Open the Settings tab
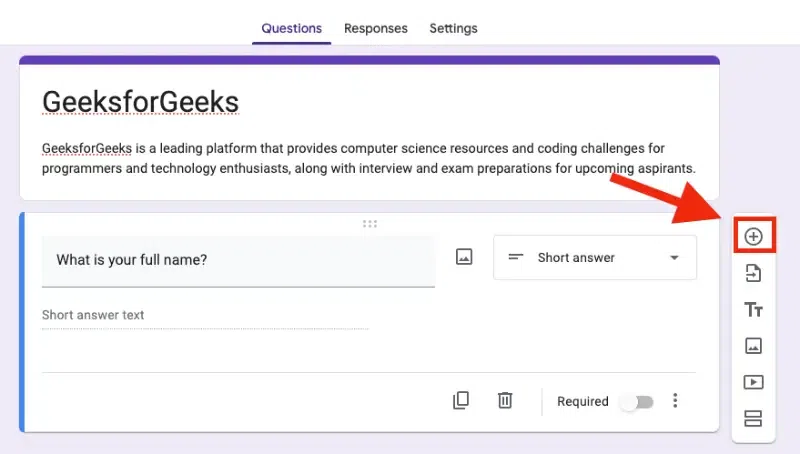 453,28
